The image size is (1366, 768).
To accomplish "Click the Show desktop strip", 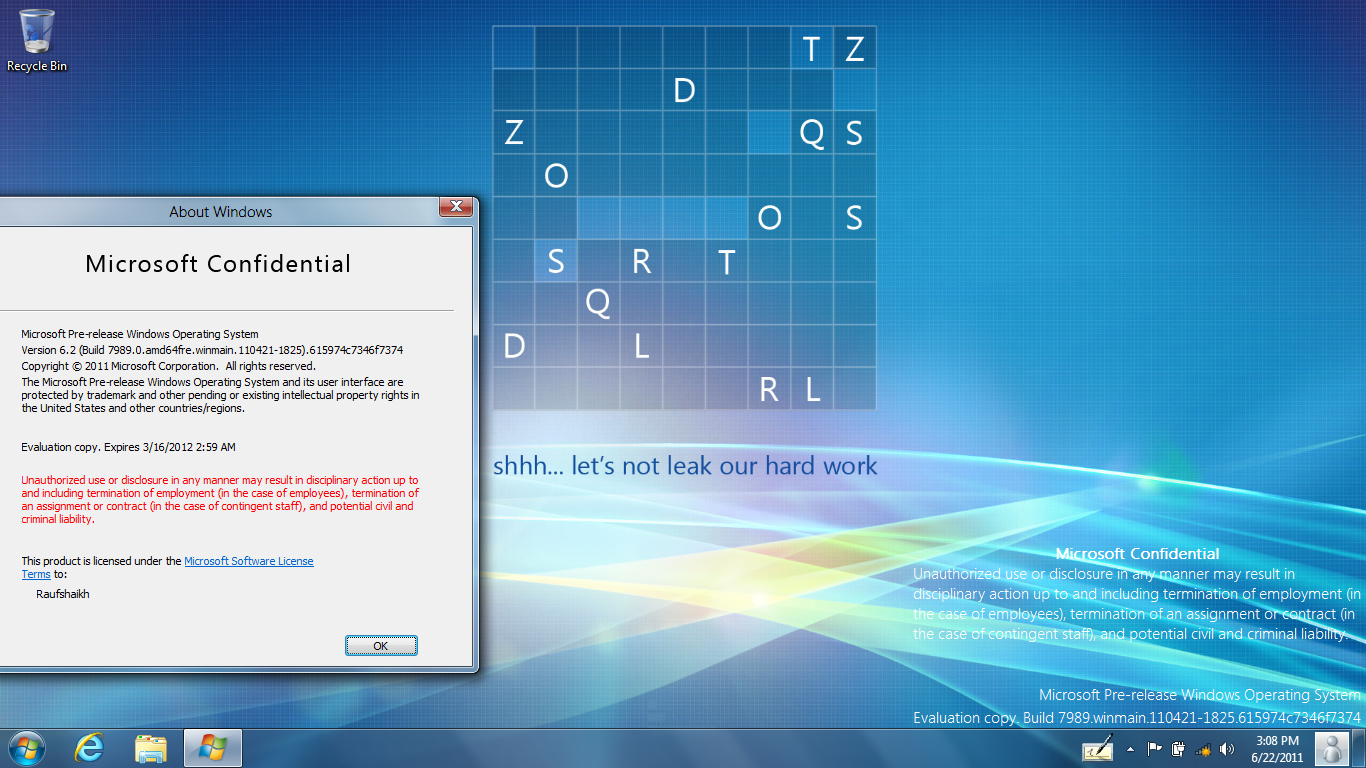I will click(1359, 748).
